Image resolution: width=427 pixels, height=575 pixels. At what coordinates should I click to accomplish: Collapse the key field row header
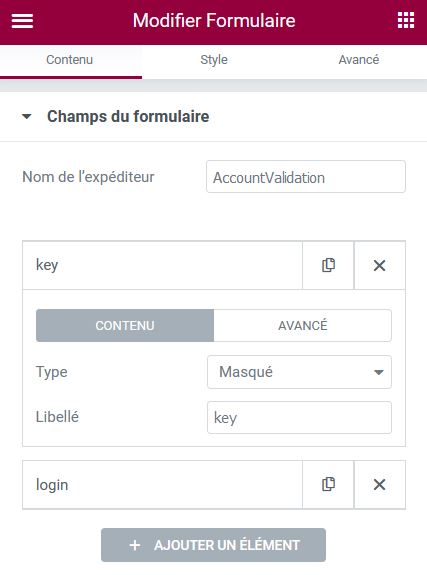(163, 265)
